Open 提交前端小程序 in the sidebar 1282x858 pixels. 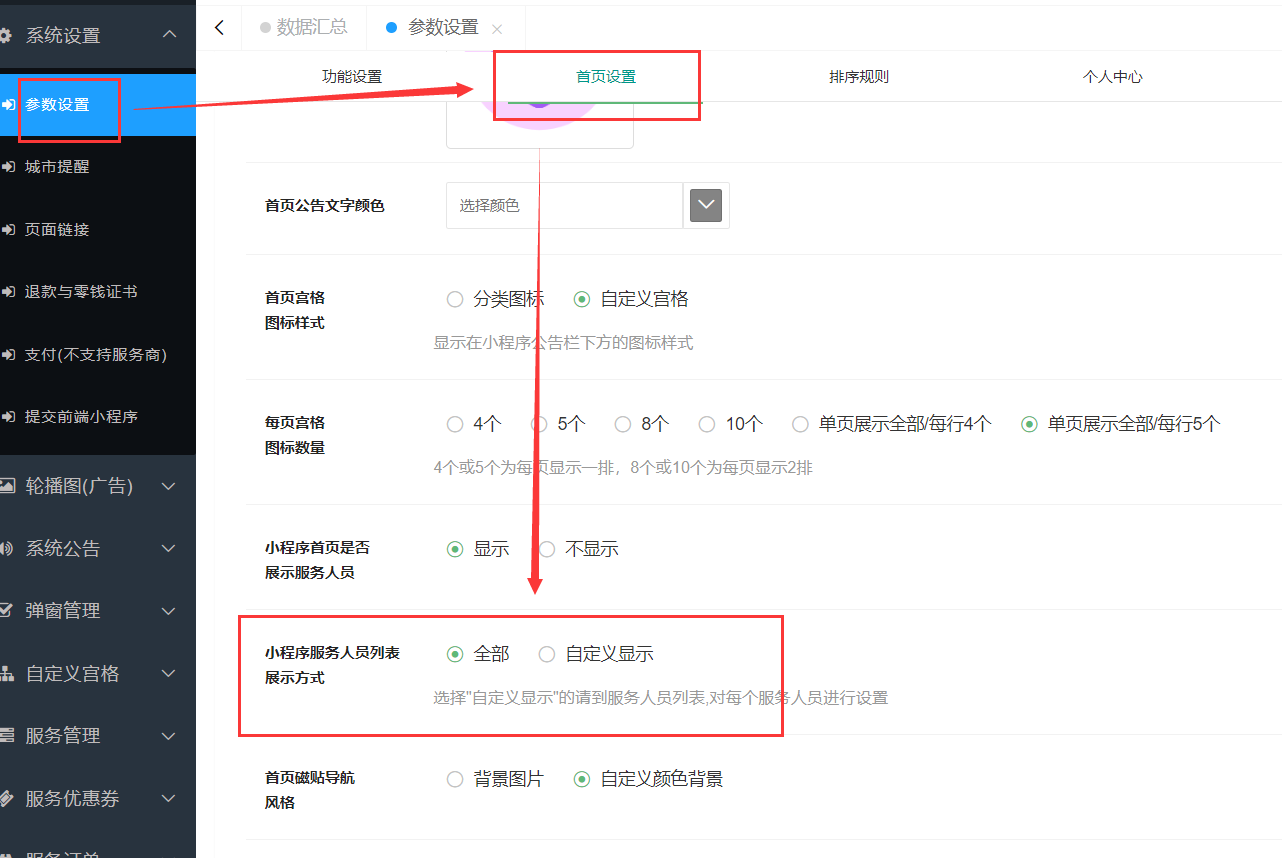82,416
